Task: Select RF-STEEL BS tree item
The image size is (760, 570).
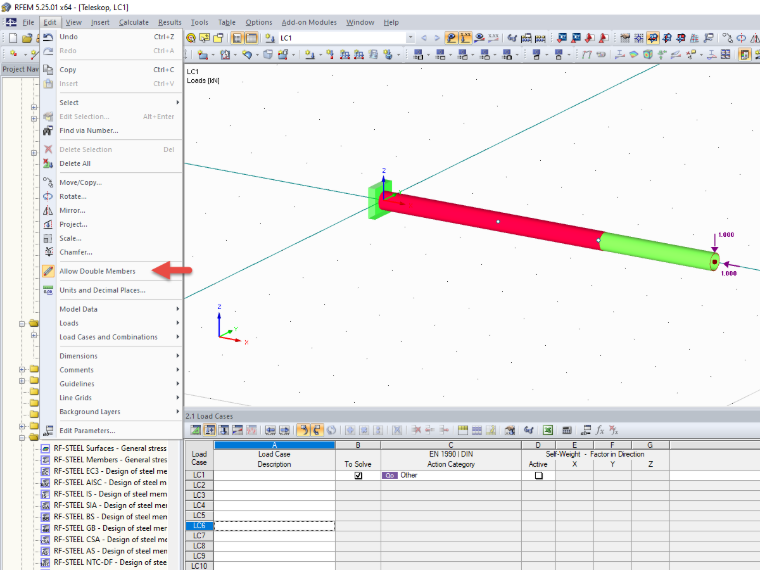Action: pyautogui.click(x=110, y=517)
